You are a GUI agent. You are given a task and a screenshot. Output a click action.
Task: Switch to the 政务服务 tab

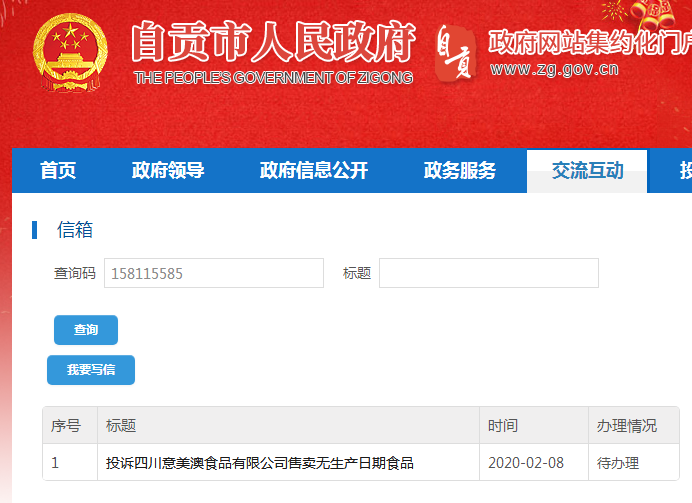tap(460, 171)
